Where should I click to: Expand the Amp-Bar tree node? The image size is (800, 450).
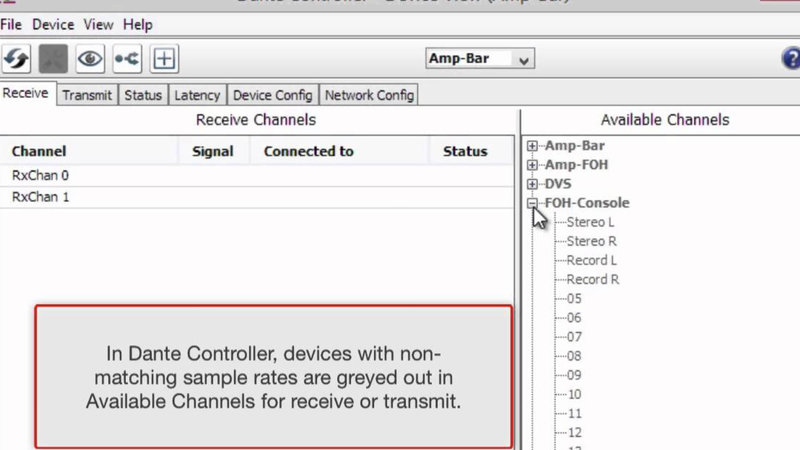[532, 146]
